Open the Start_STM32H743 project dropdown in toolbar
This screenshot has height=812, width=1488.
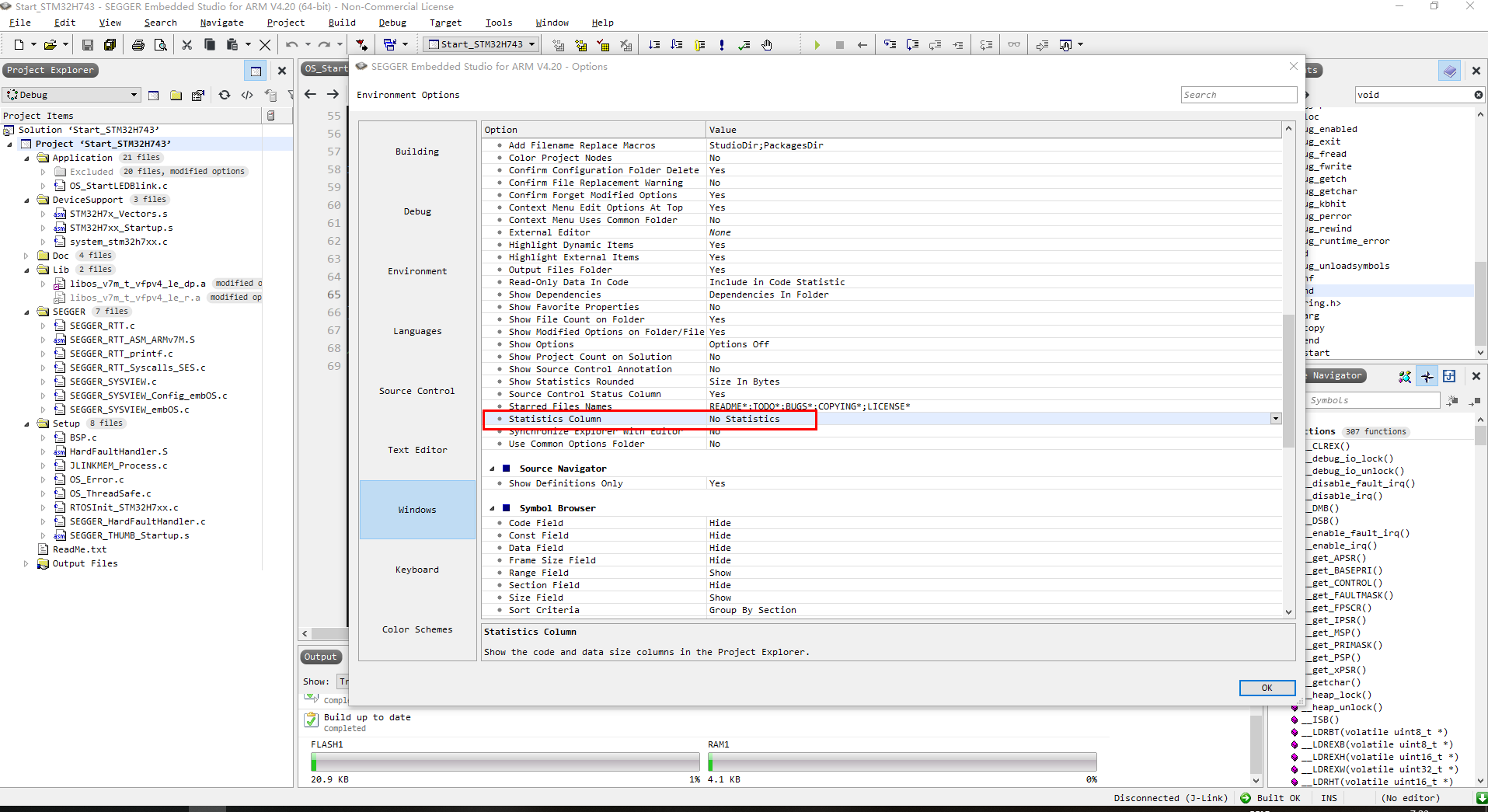click(532, 44)
